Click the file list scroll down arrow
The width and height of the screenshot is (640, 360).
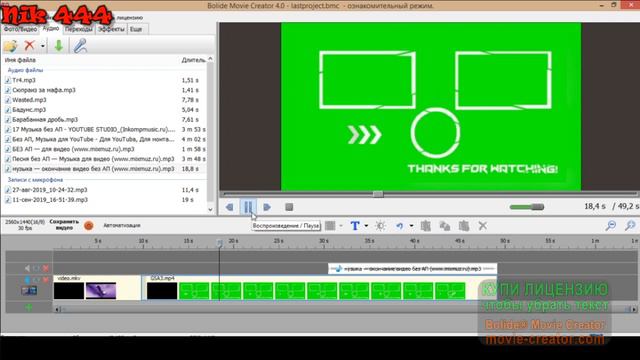210,209
